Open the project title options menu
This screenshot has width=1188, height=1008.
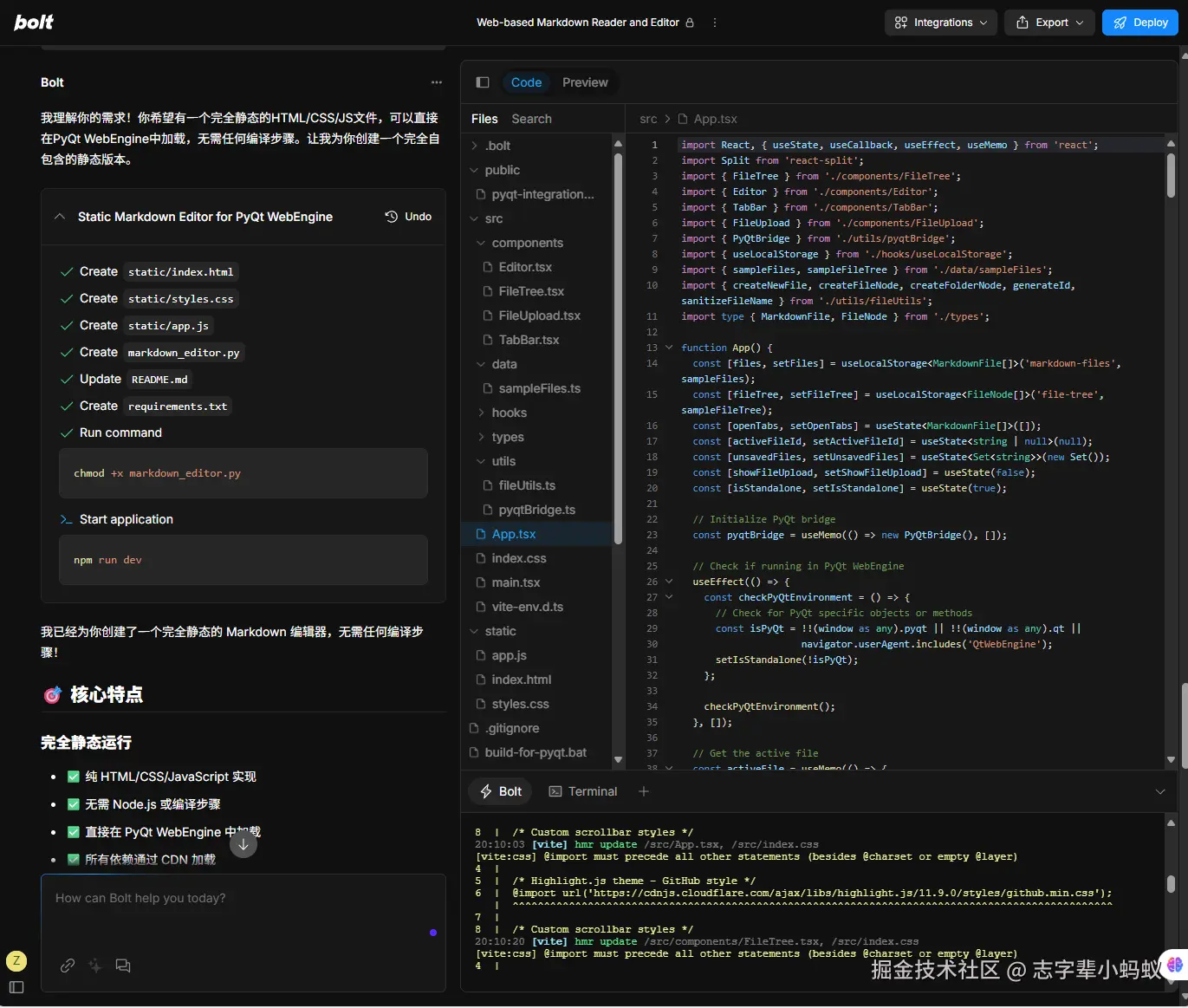(x=714, y=23)
